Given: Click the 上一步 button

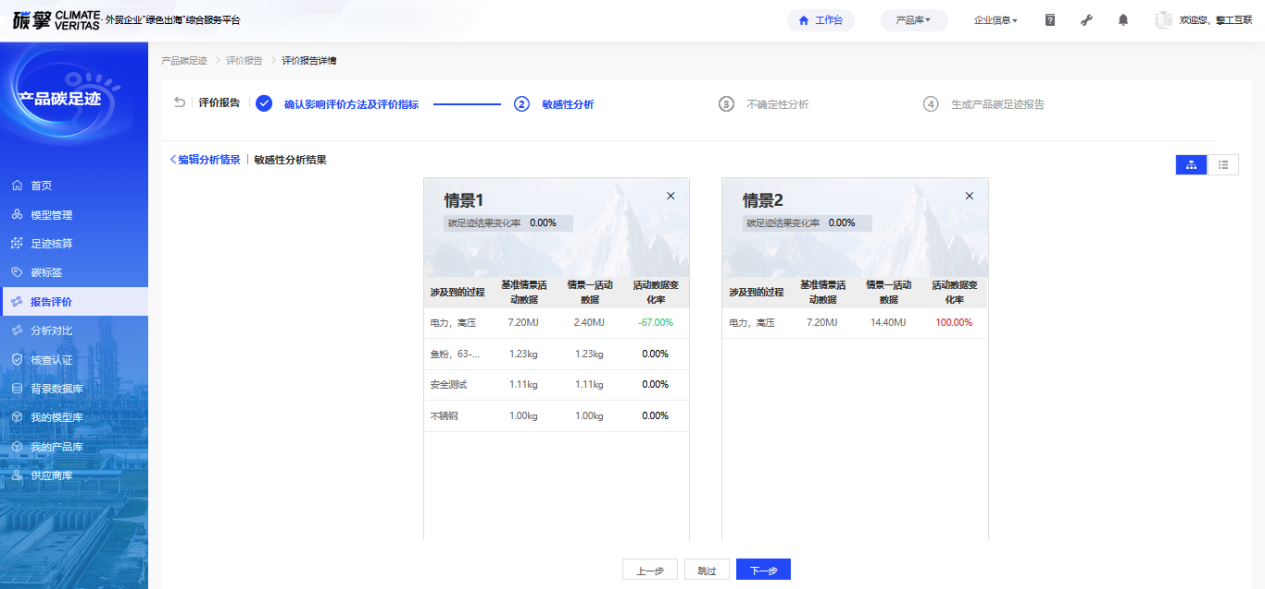Looking at the screenshot, I should [650, 570].
